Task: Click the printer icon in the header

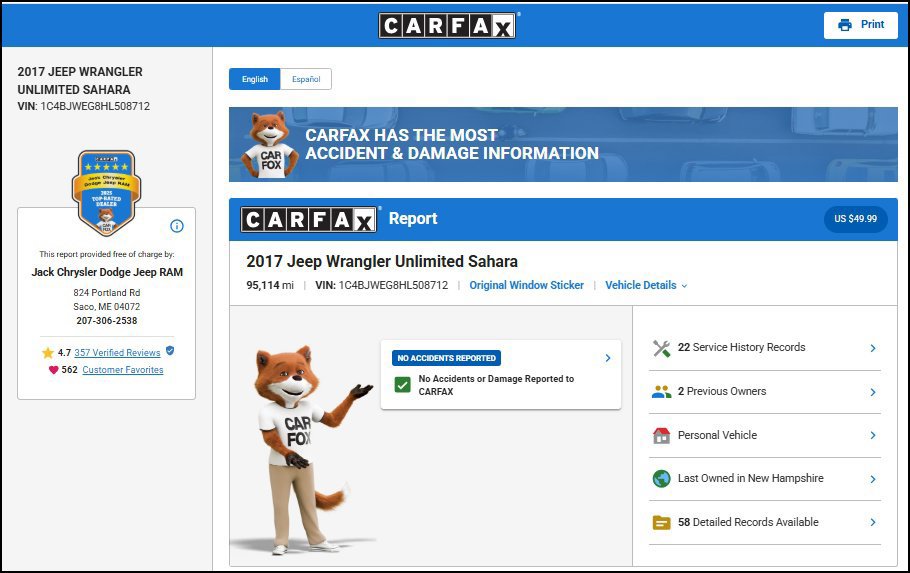Action: [845, 25]
